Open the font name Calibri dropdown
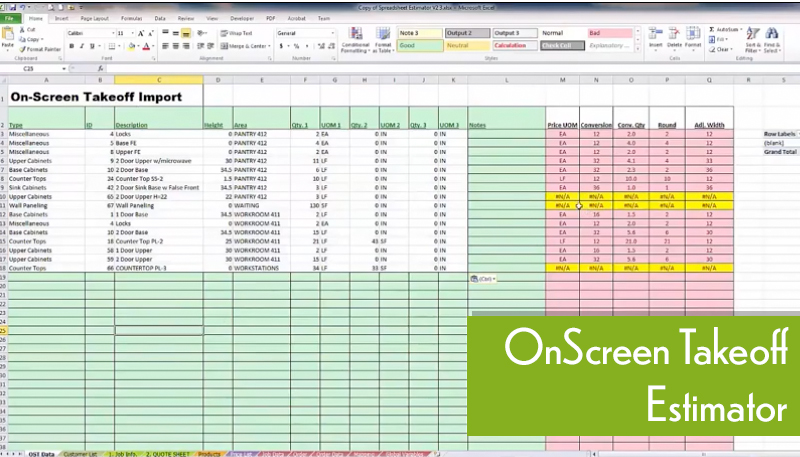800x457 pixels. (113, 33)
